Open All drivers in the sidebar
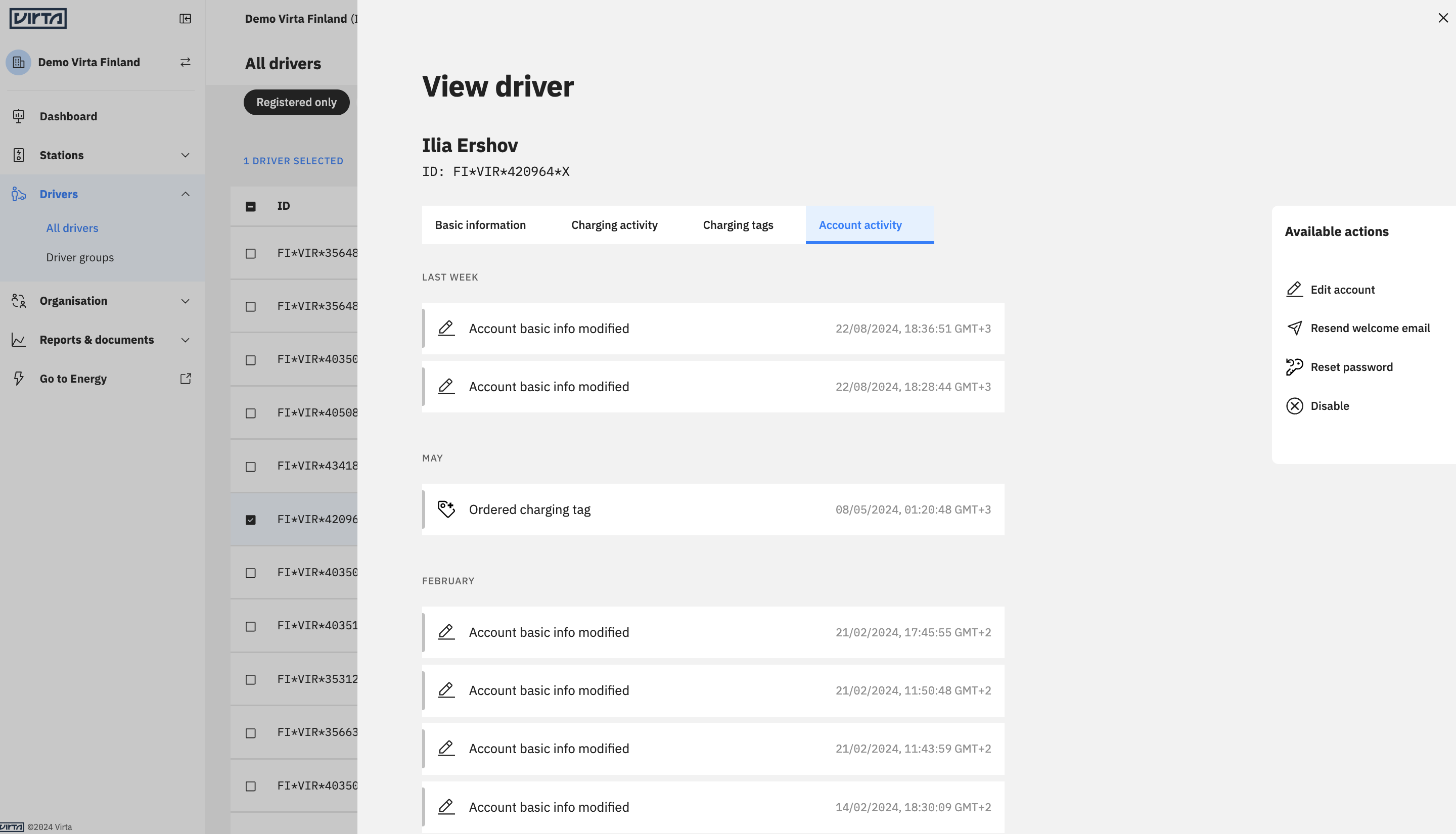The width and height of the screenshot is (1456, 834). pyautogui.click(x=72, y=228)
